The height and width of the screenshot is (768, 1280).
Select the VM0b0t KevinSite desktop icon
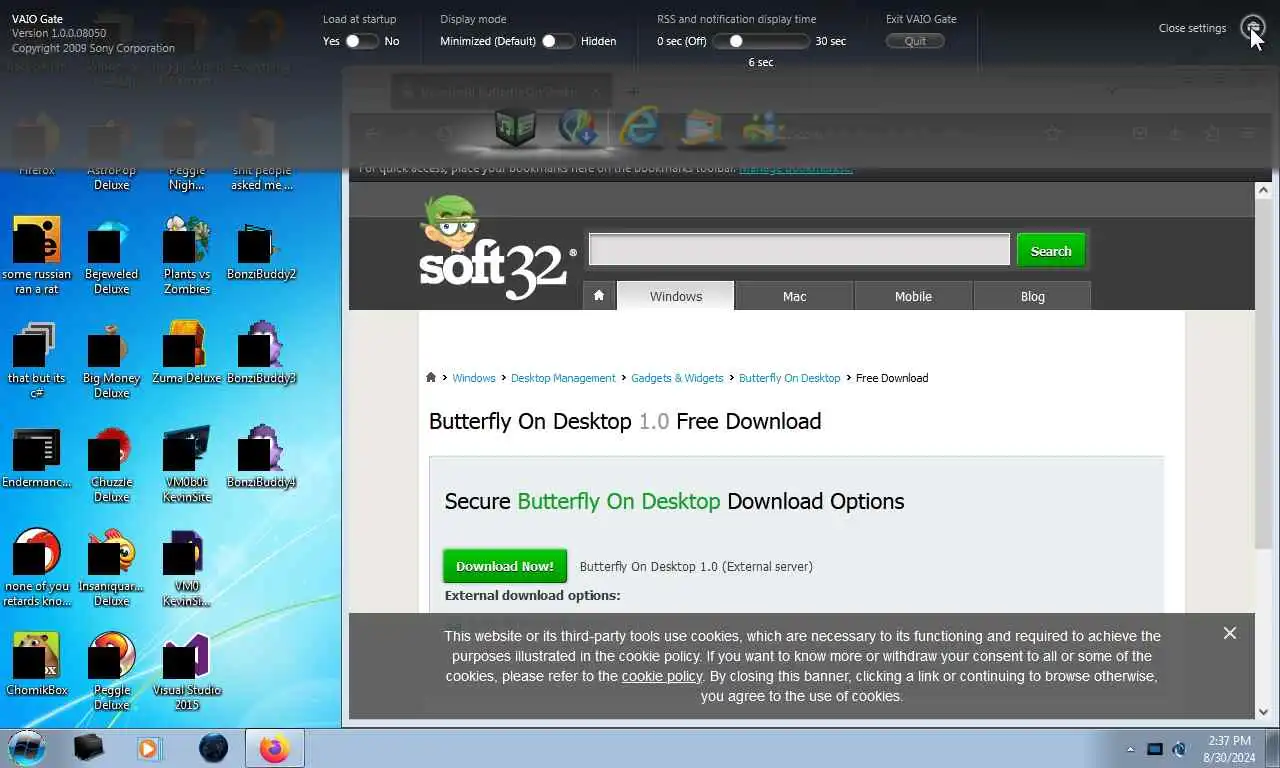click(x=187, y=463)
